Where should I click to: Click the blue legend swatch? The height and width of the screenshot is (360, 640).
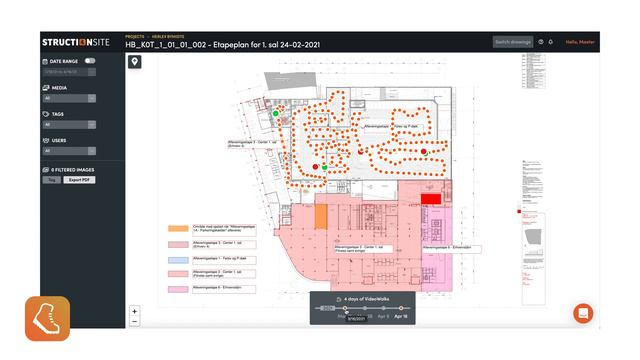click(x=178, y=260)
